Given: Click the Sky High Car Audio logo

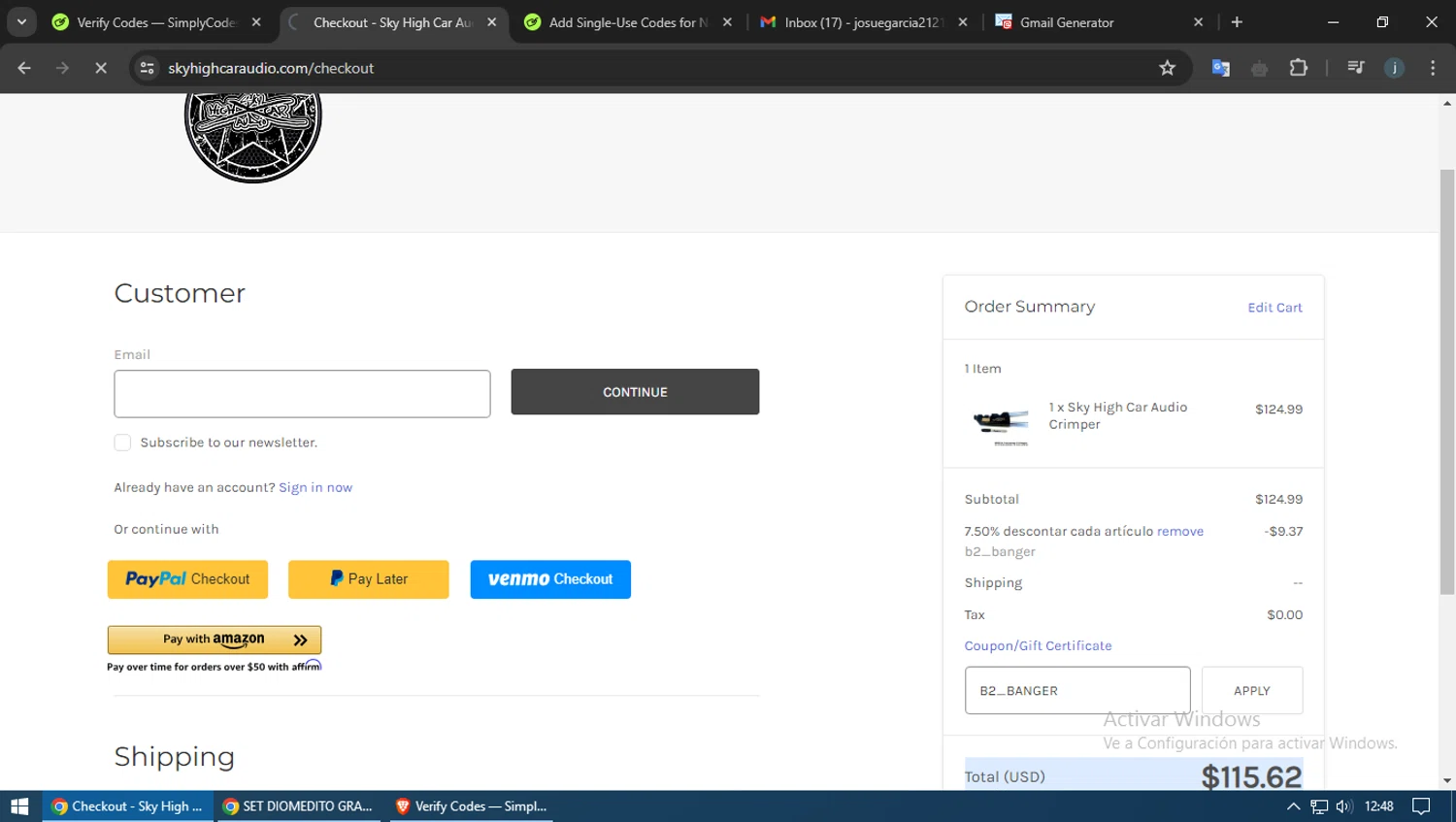Looking at the screenshot, I should tap(253, 137).
